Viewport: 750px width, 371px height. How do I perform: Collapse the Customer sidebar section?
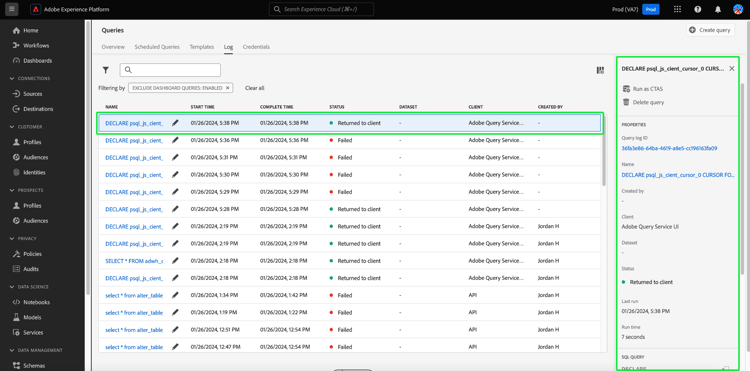click(x=12, y=127)
